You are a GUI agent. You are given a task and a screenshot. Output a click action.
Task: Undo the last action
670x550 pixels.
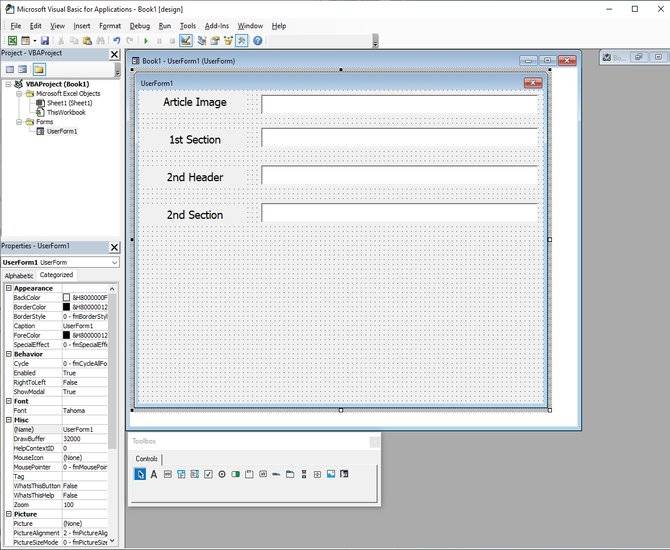click(116, 41)
